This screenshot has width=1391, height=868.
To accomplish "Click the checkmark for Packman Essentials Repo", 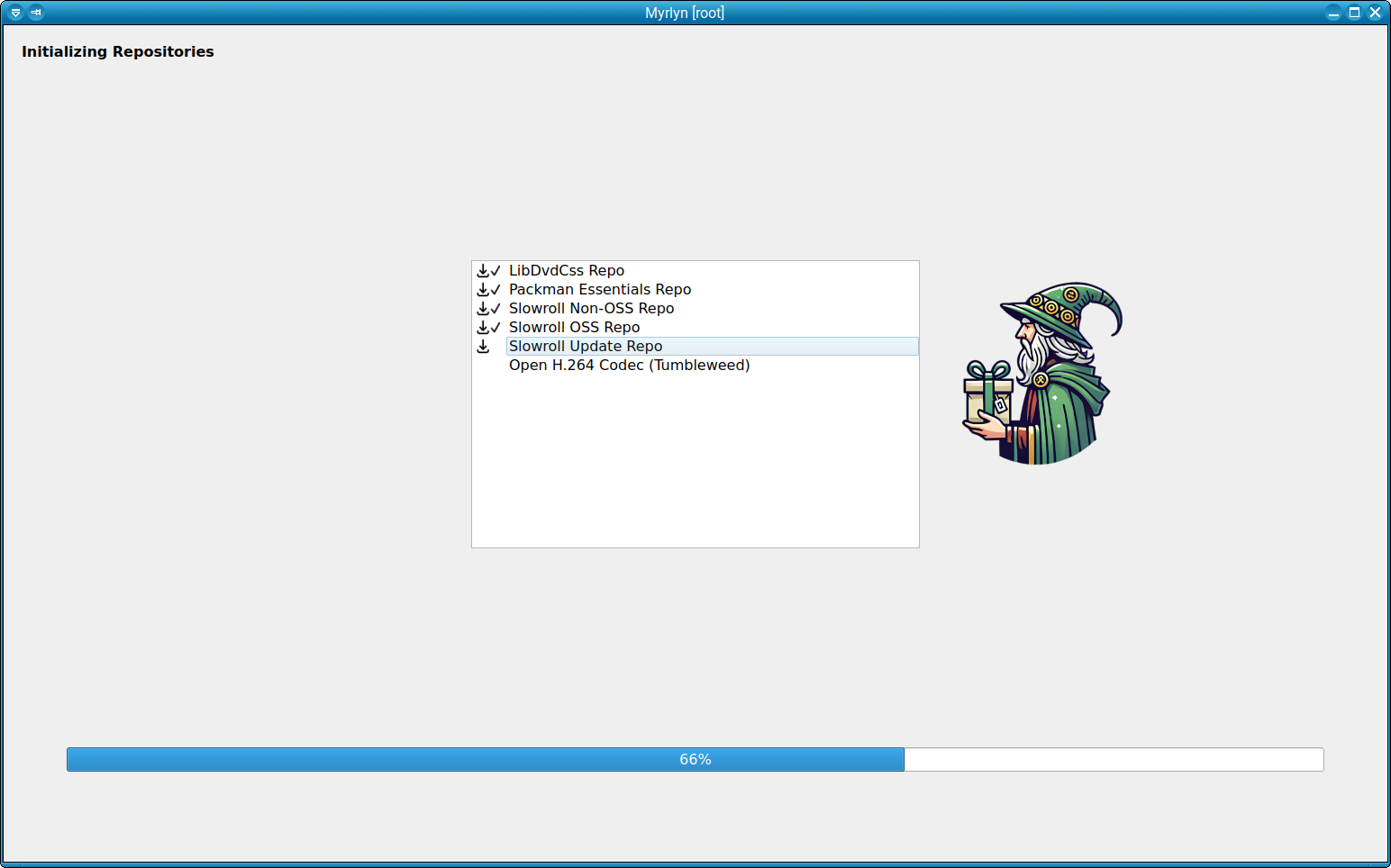I will tap(495, 289).
